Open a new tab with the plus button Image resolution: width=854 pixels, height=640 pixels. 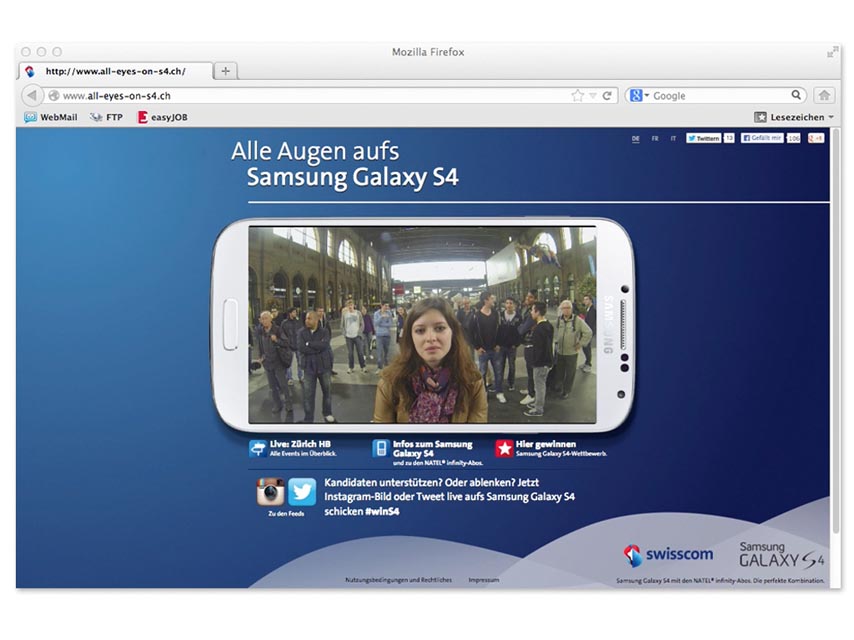(225, 71)
